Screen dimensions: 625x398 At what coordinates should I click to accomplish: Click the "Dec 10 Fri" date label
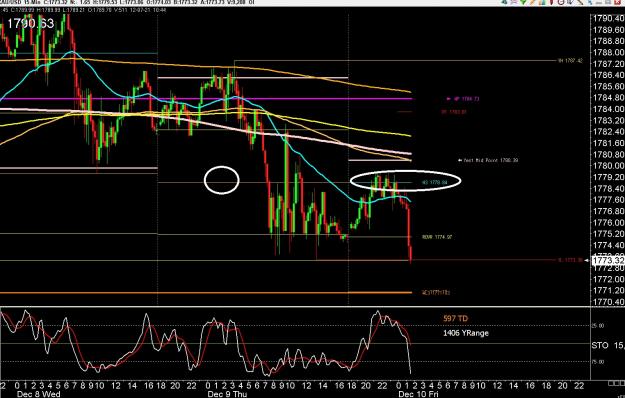coord(419,394)
